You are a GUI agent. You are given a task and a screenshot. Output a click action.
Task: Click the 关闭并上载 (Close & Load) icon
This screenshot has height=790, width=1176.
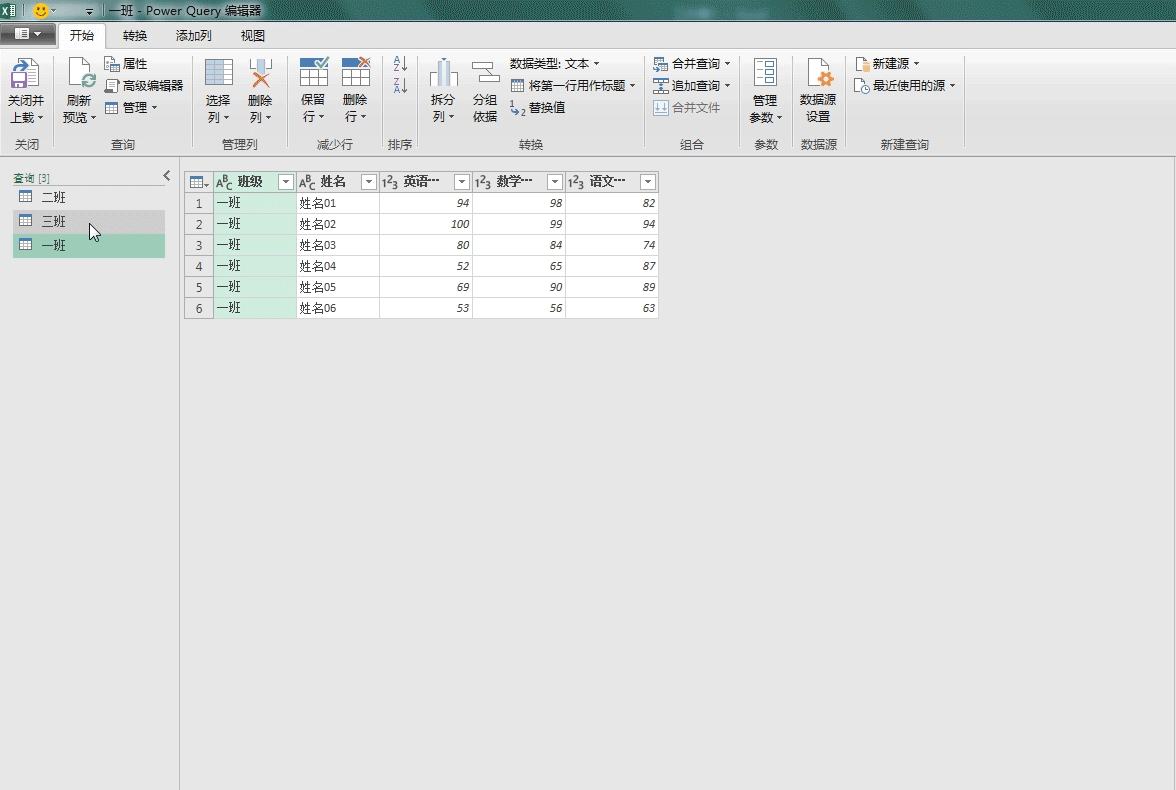pyautogui.click(x=25, y=76)
